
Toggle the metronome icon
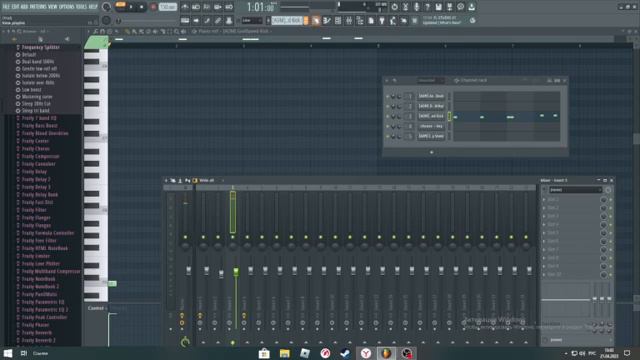point(185,7)
